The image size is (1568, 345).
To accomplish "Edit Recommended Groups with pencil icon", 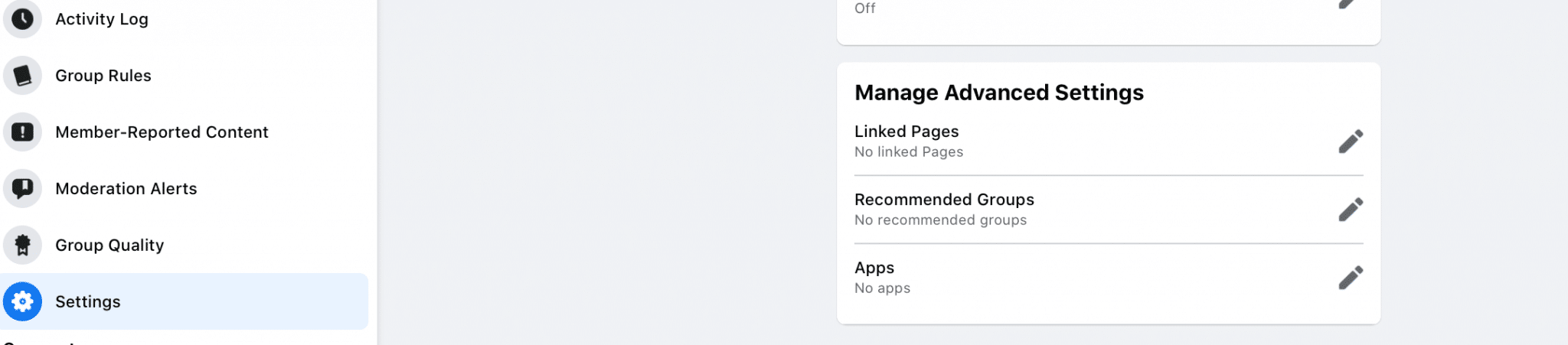I will click(x=1351, y=210).
